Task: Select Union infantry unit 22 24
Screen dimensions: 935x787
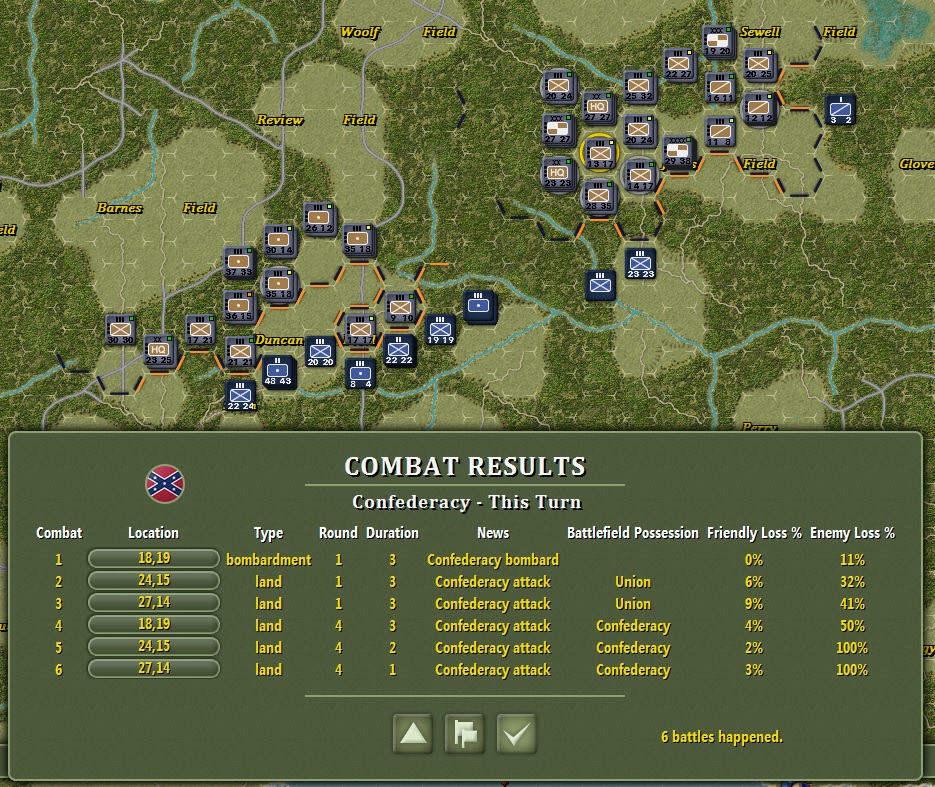Action: tap(241, 396)
